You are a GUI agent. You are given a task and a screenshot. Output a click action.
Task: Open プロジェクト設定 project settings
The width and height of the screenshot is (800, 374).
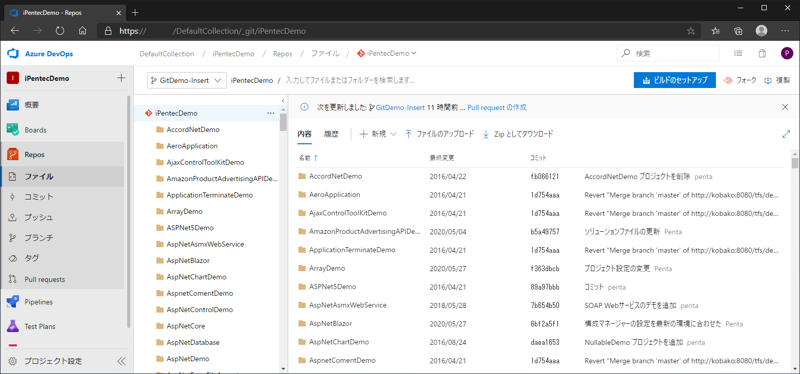[x=53, y=361]
